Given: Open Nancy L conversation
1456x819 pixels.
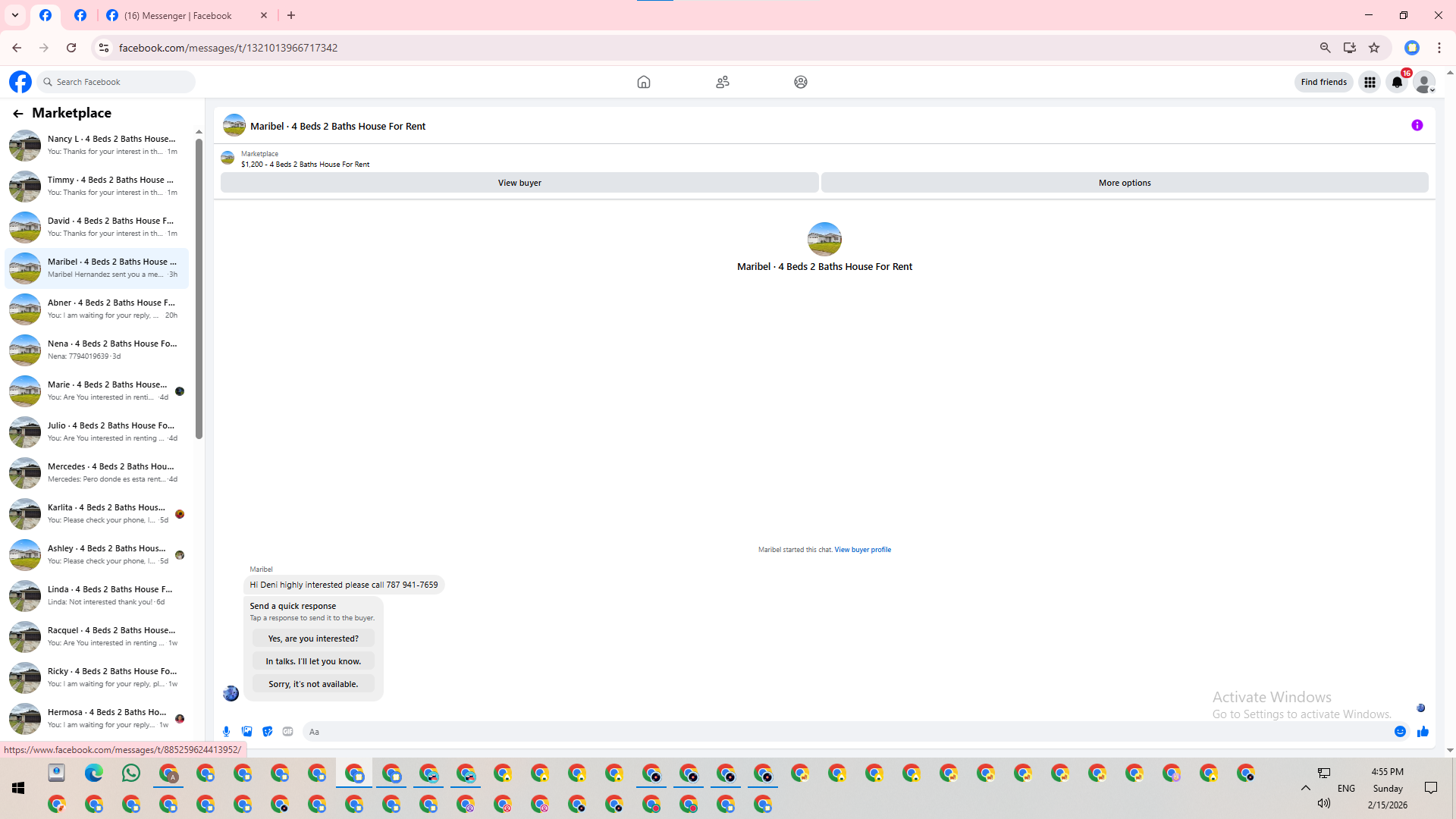Looking at the screenshot, I should (96, 145).
